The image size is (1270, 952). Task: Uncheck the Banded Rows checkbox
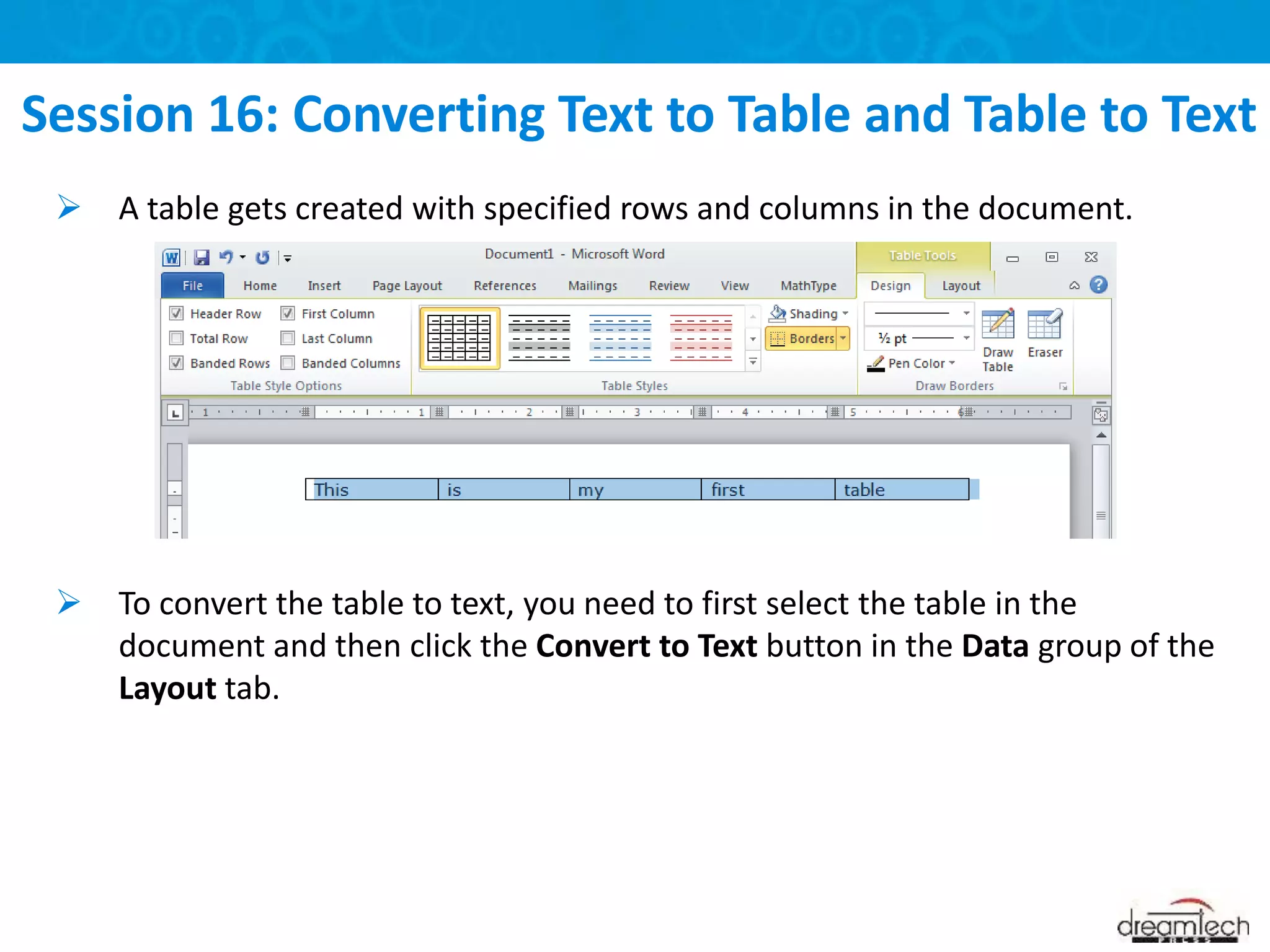coord(176,363)
